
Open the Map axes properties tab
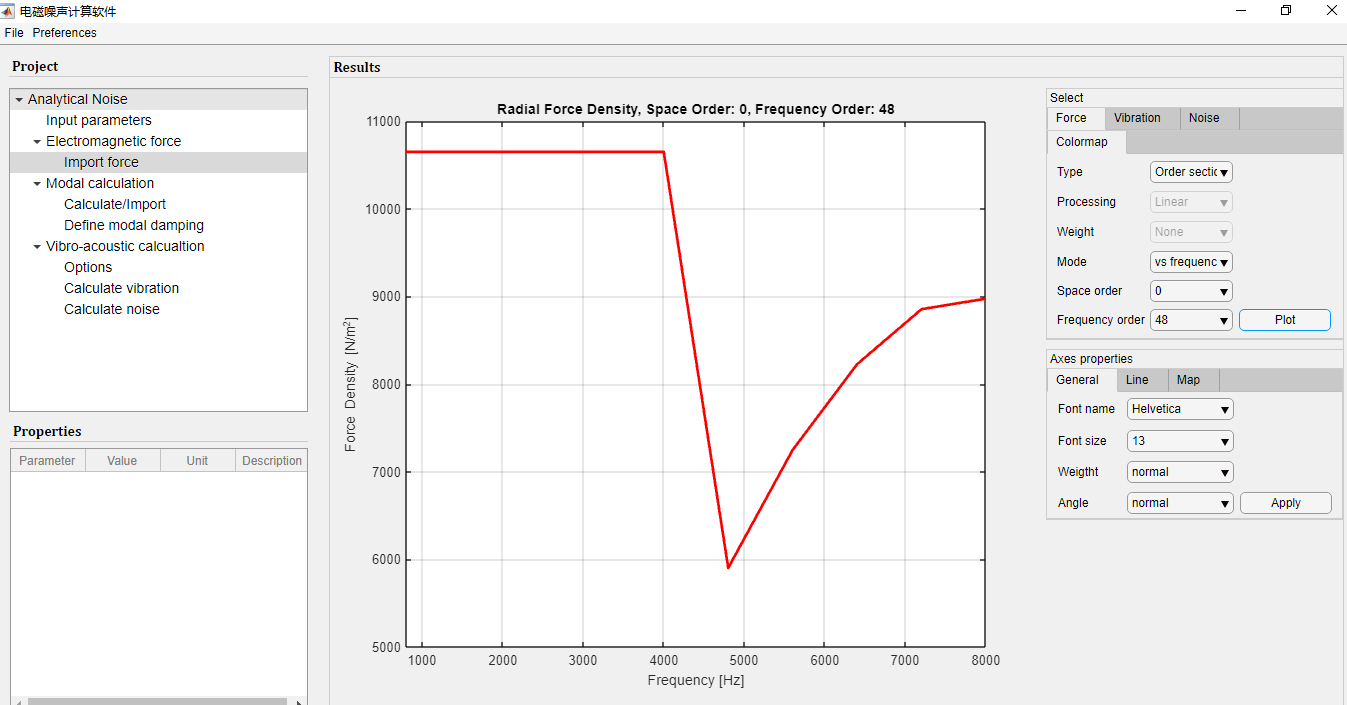click(x=1188, y=380)
